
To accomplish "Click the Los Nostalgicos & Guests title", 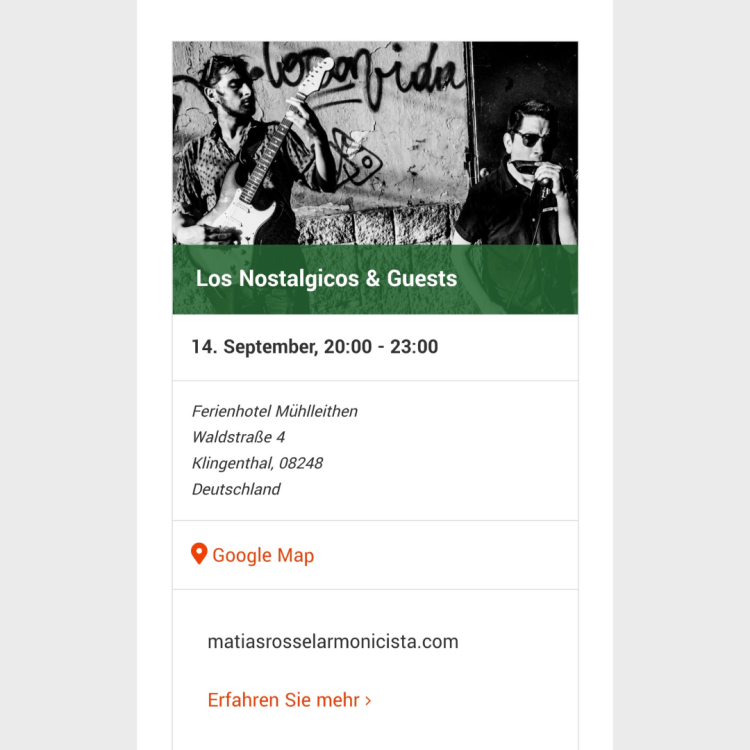I will [326, 278].
